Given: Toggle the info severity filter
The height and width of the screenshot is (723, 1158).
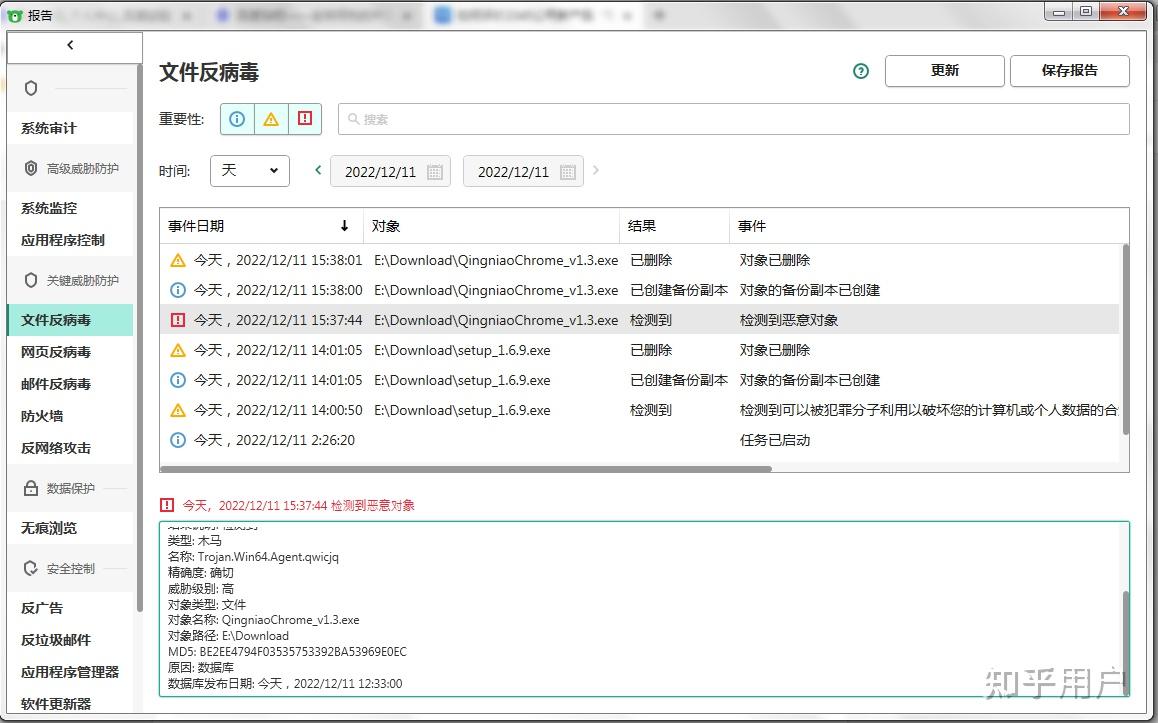Looking at the screenshot, I should [x=237, y=118].
